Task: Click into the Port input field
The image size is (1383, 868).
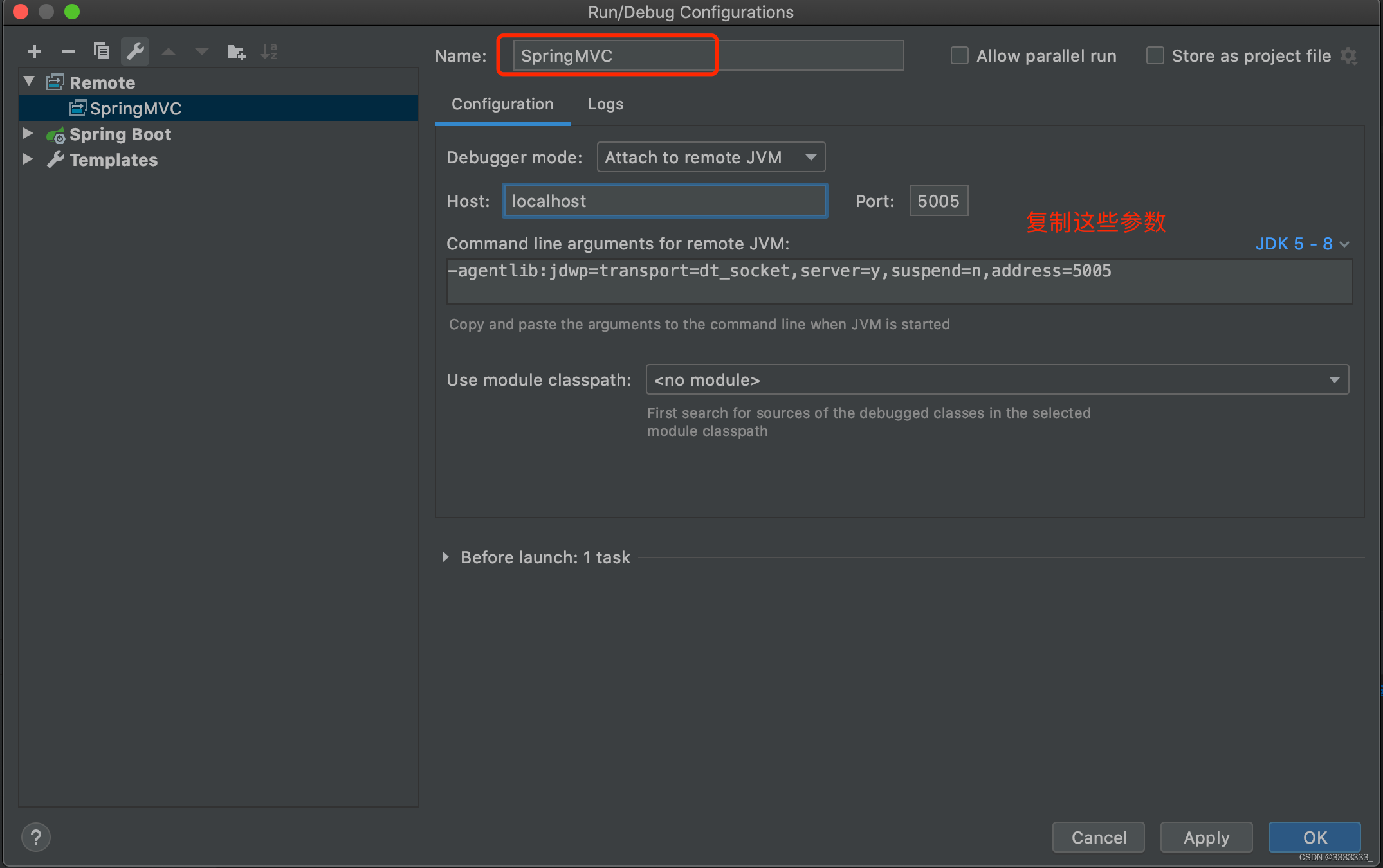Action: (x=938, y=201)
